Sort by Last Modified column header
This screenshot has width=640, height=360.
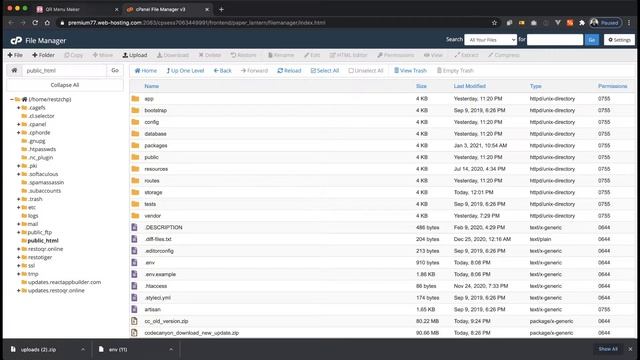(x=469, y=86)
